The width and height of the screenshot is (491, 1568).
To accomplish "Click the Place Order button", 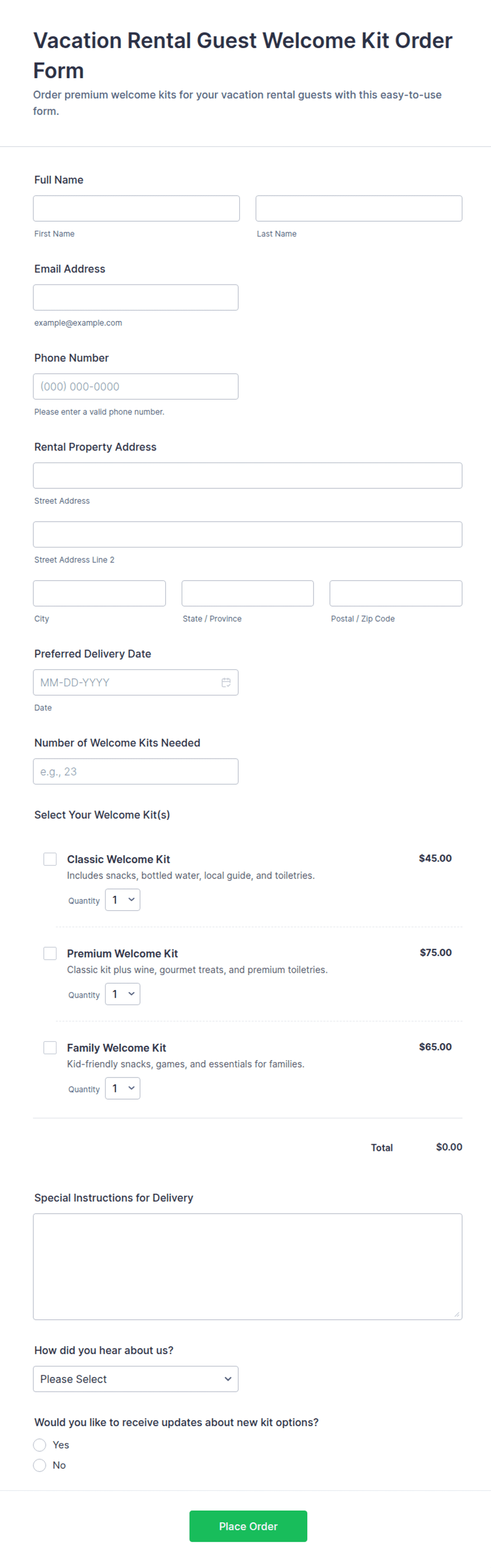I will coord(248,1526).
